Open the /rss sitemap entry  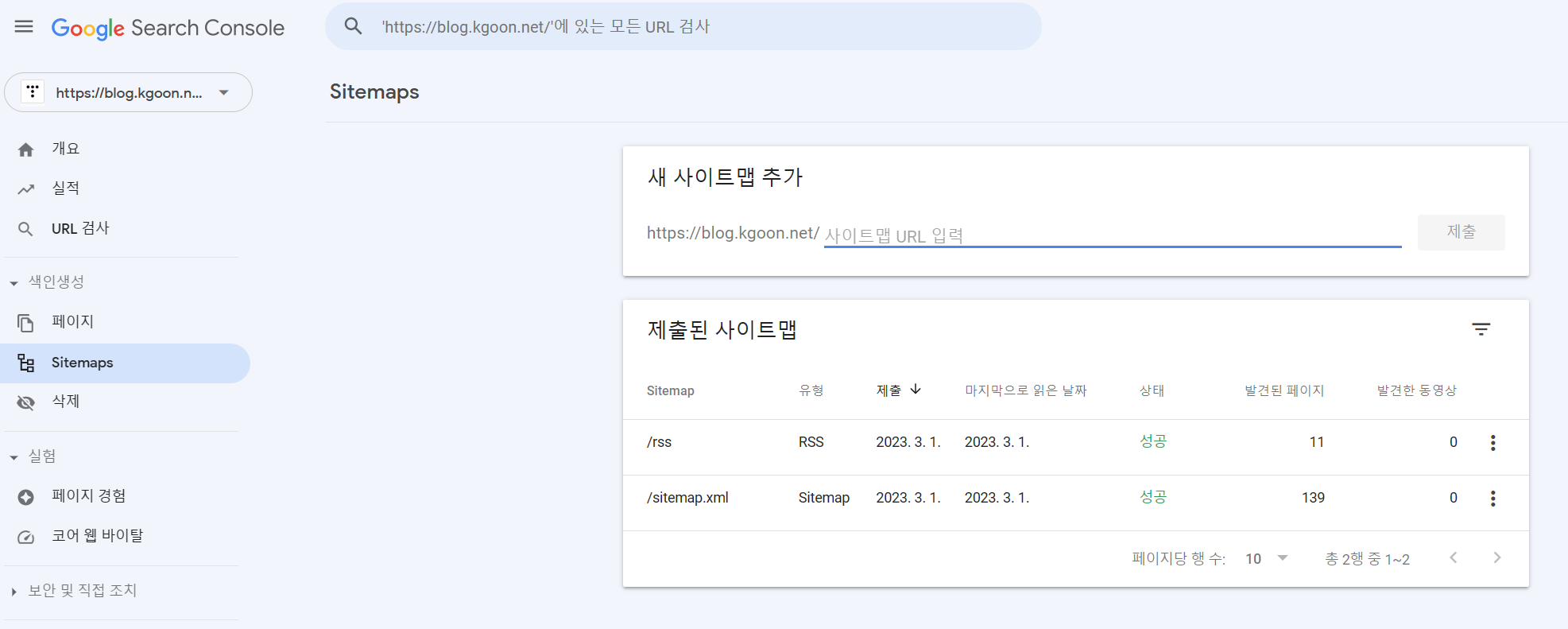(x=660, y=442)
